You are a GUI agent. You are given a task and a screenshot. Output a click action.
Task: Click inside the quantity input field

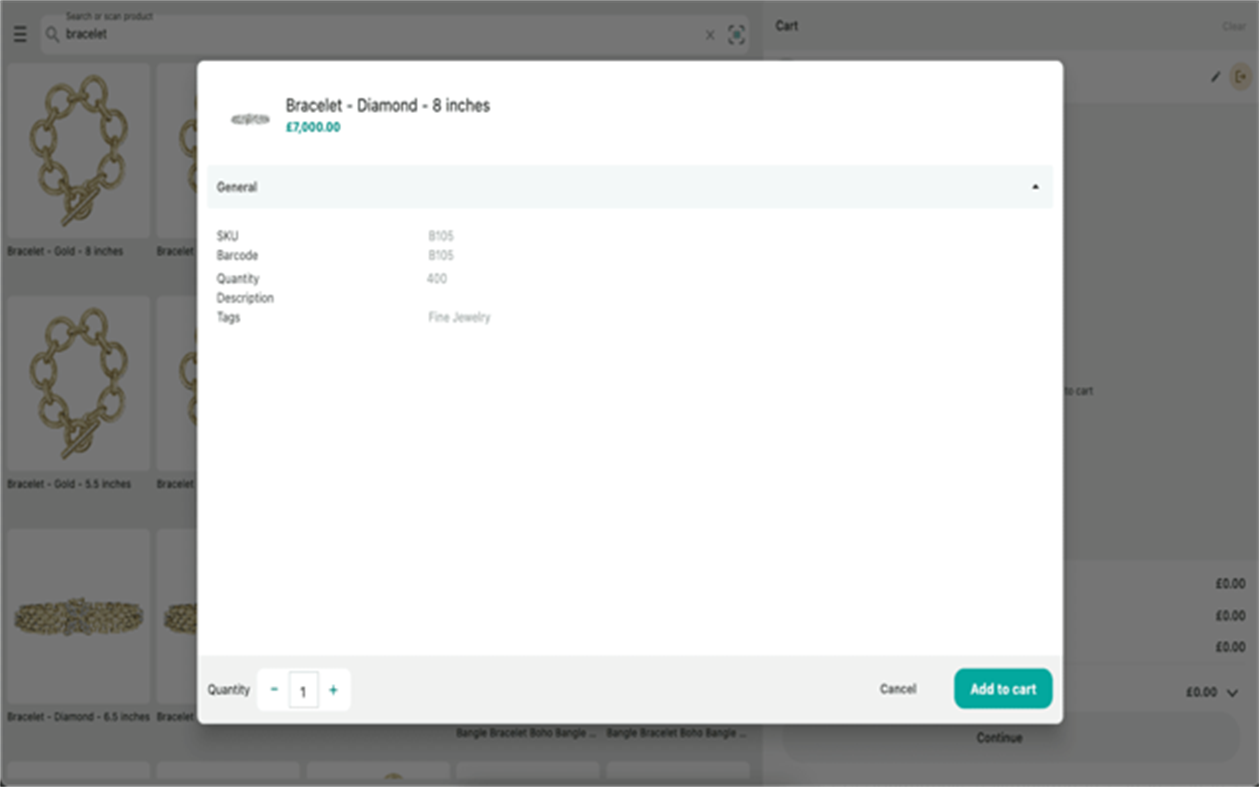pos(303,689)
